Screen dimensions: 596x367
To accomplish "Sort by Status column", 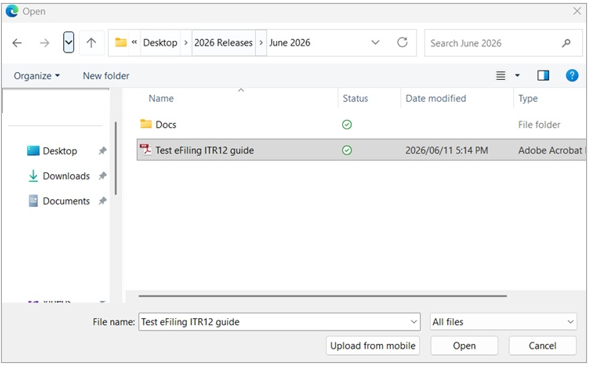I will pyautogui.click(x=355, y=99).
